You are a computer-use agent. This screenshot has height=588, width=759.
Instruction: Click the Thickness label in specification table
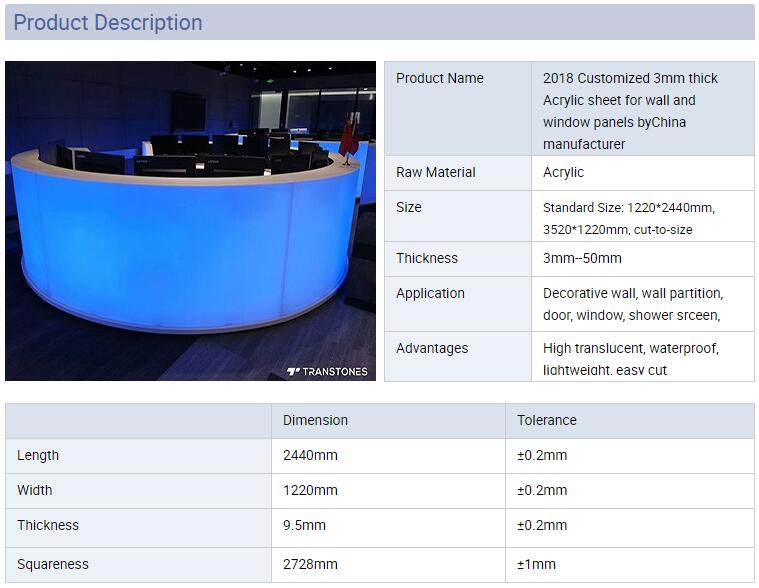[x=426, y=258]
